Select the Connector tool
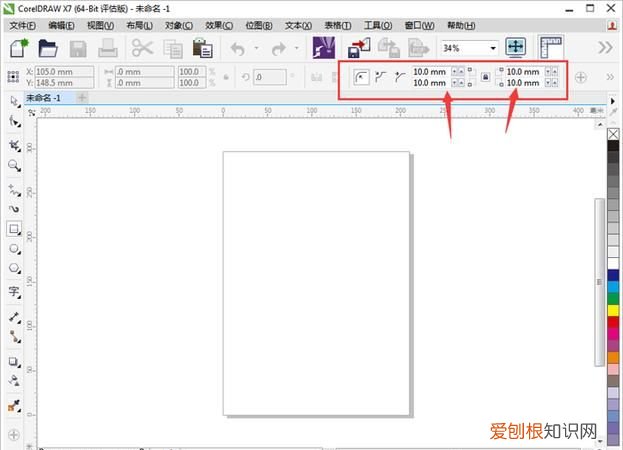This screenshot has width=623, height=450. [x=15, y=336]
